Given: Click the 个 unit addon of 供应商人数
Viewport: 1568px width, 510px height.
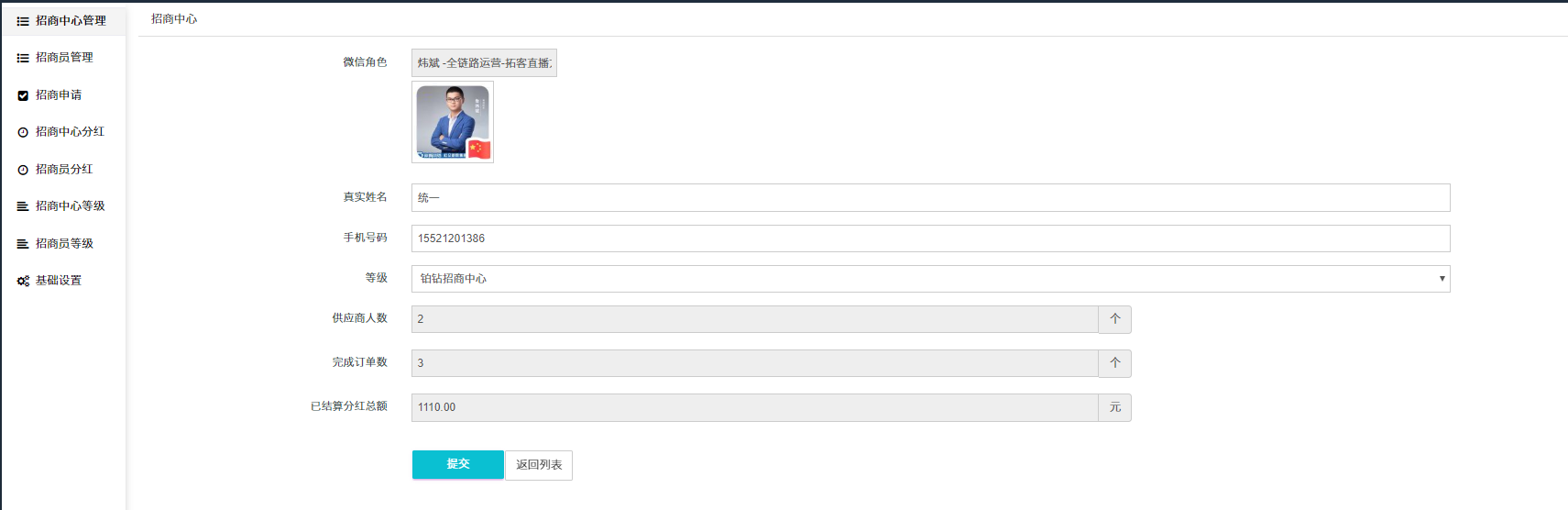Looking at the screenshot, I should point(1114,319).
